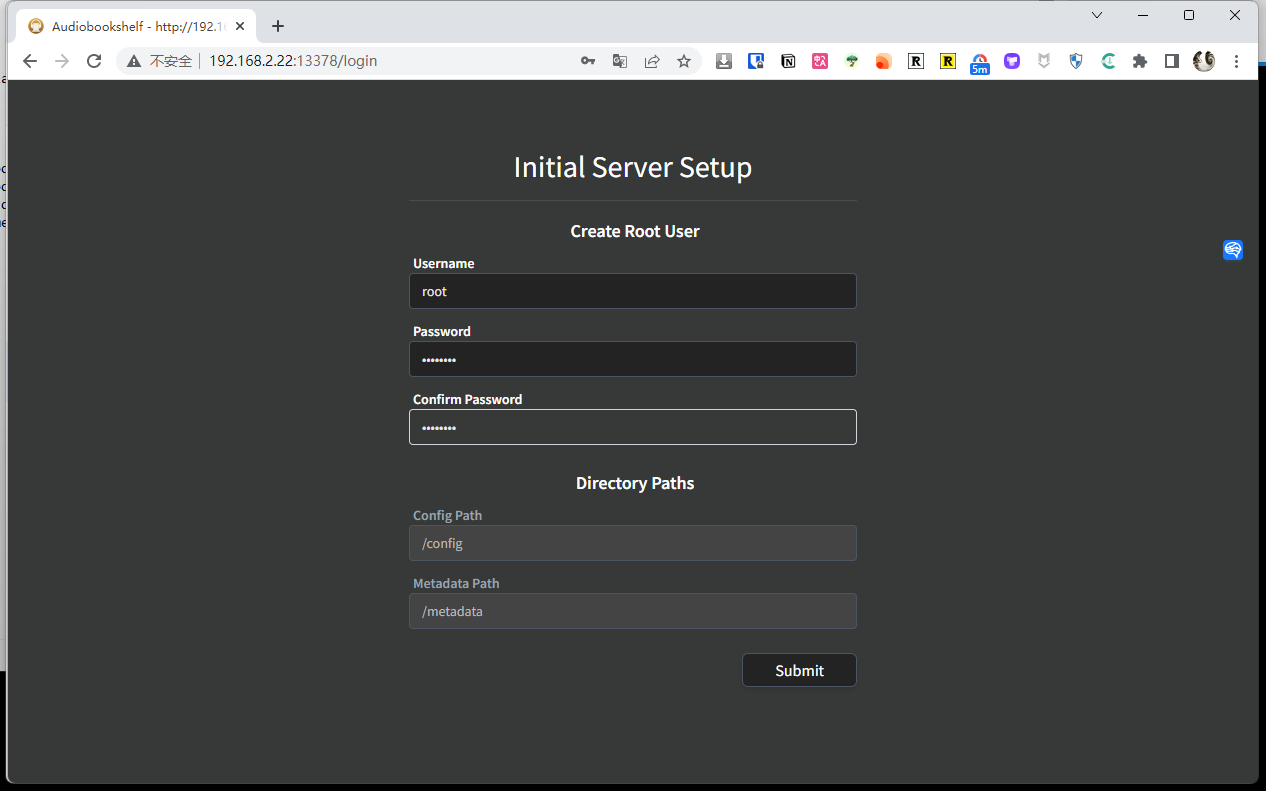Expand the tab search chevron
The width and height of the screenshot is (1266, 791).
[1097, 15]
